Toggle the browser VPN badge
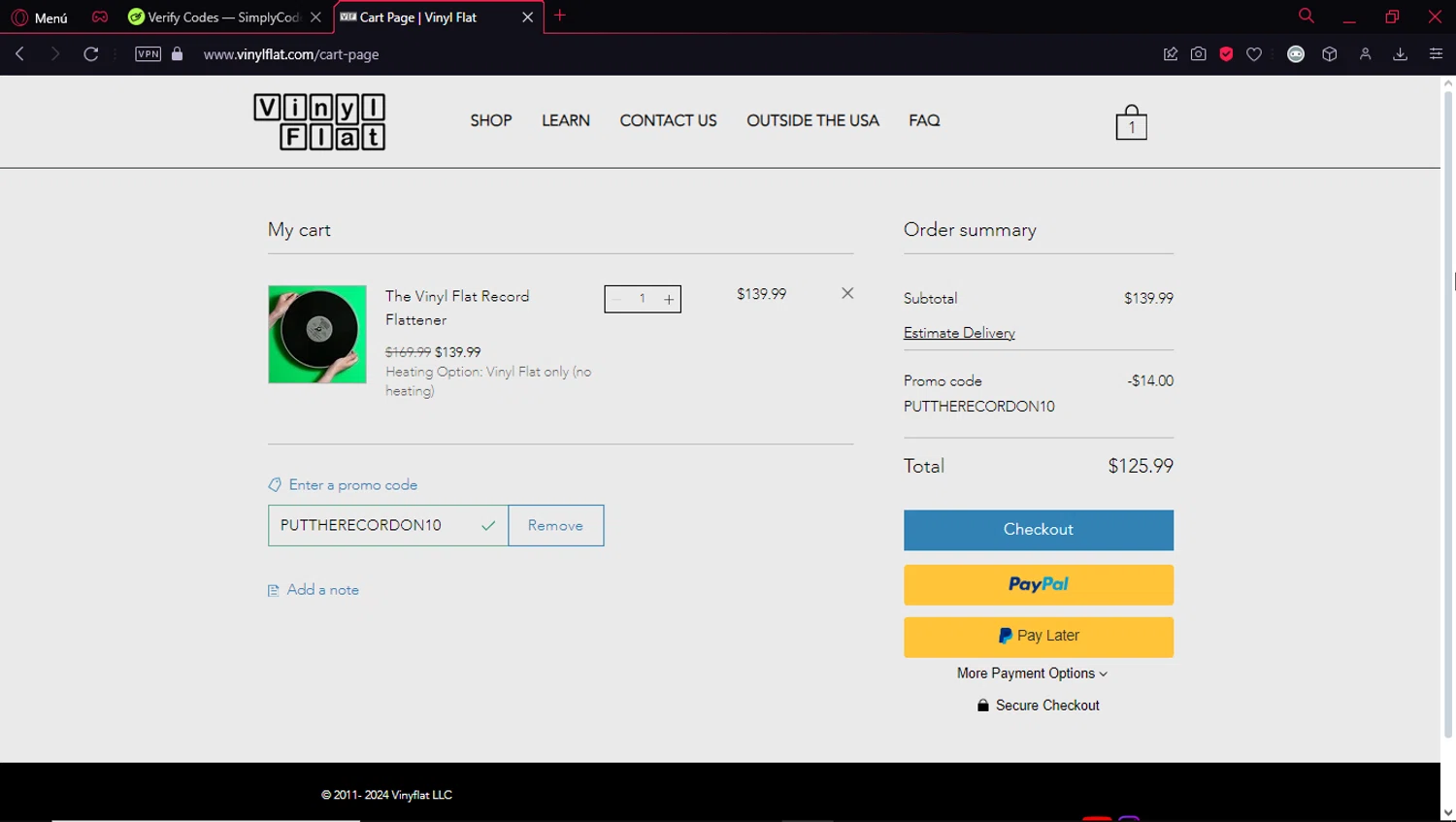The width and height of the screenshot is (1456, 822). pyautogui.click(x=148, y=54)
